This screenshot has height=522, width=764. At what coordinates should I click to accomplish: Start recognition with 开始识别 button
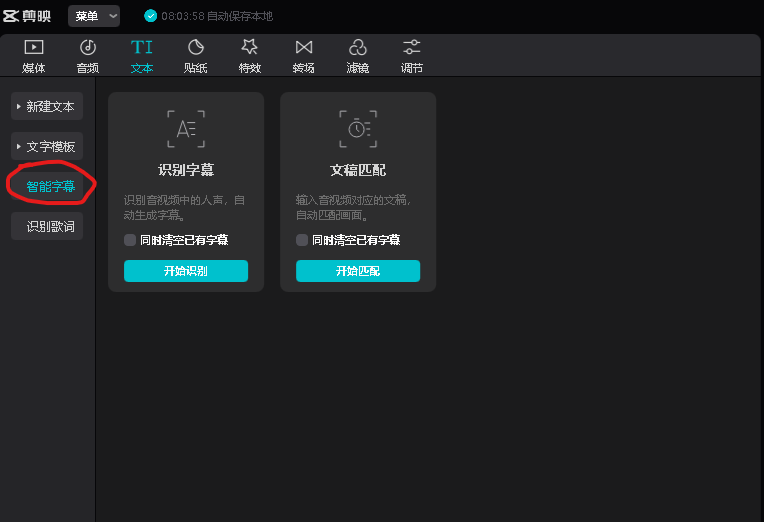coord(186,271)
